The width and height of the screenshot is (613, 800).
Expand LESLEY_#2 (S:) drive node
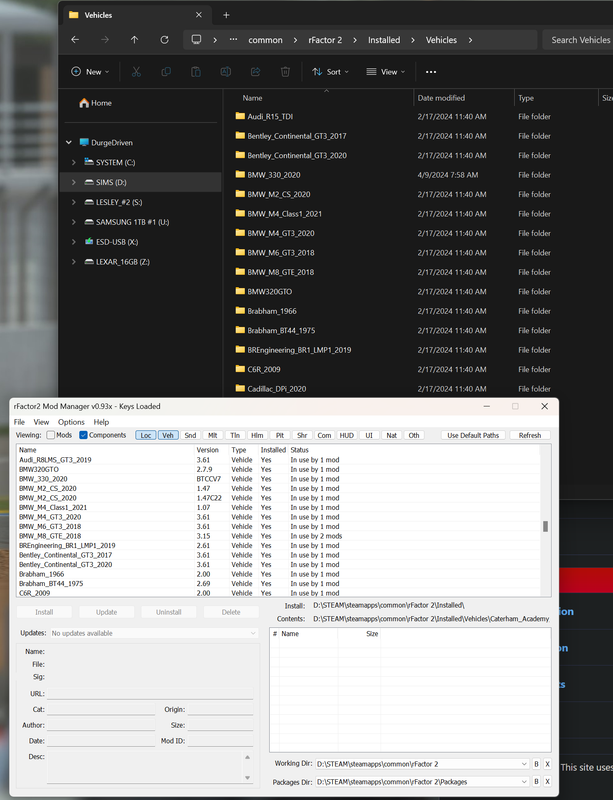(x=73, y=202)
